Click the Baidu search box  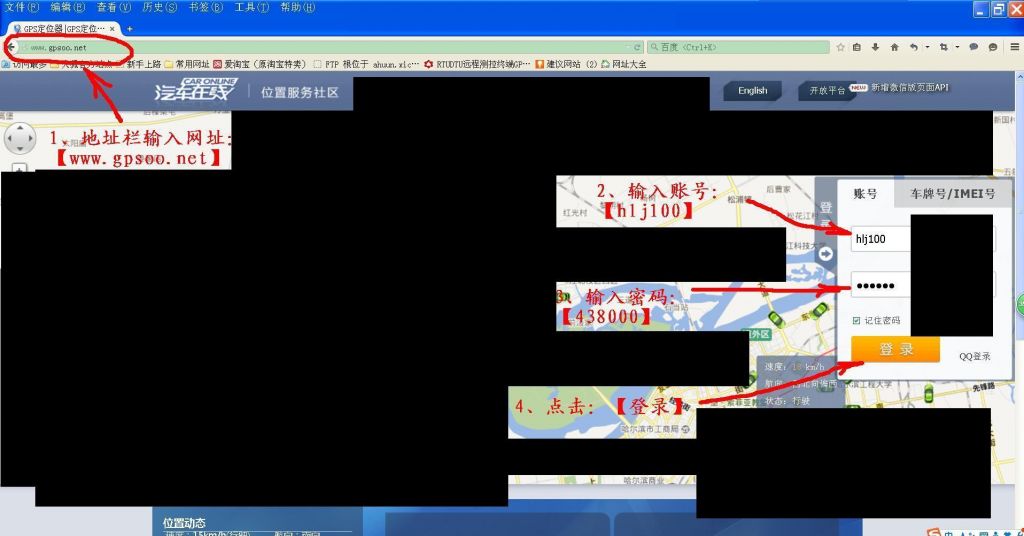pos(740,47)
